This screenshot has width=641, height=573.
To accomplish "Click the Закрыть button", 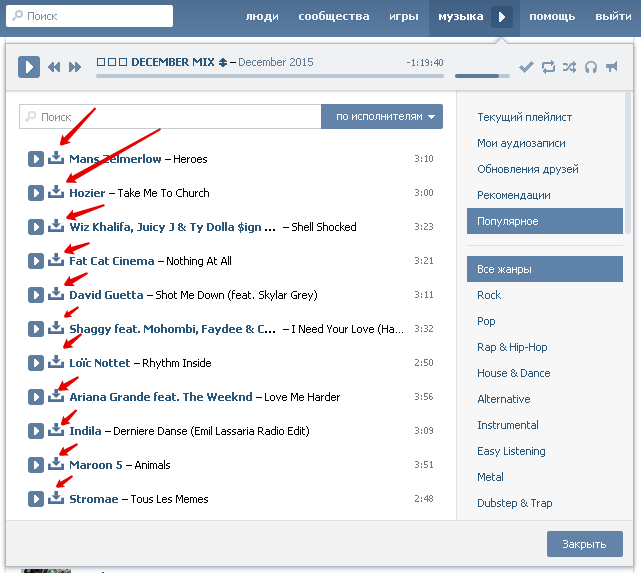I will pos(585,544).
